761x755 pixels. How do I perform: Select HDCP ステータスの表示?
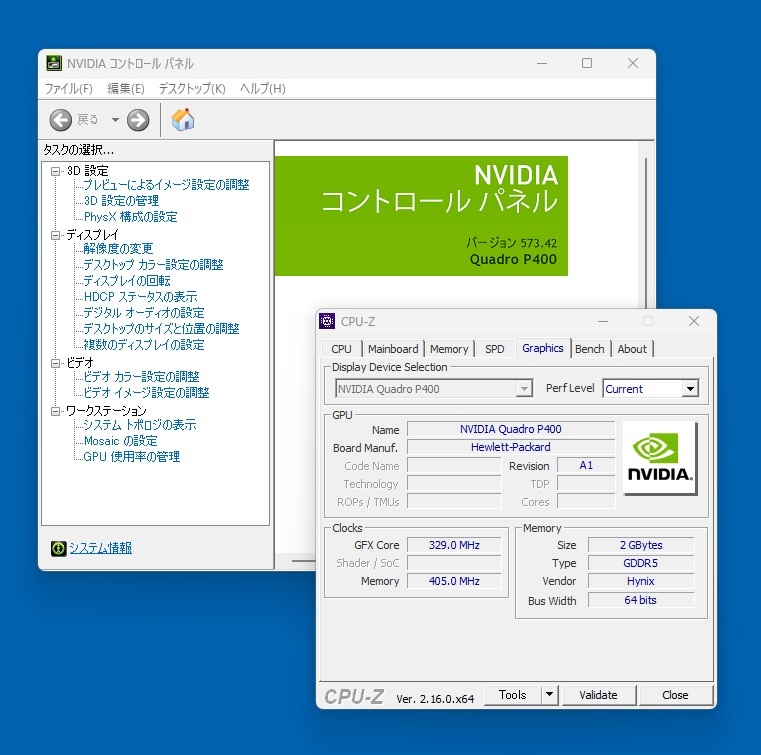coord(140,296)
